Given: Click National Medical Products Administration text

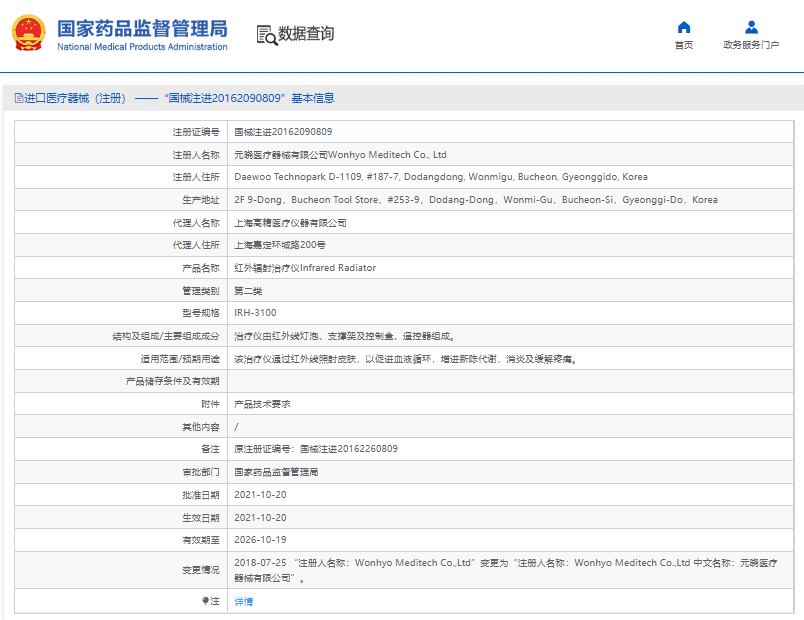Looking at the screenshot, I should coord(142,47).
